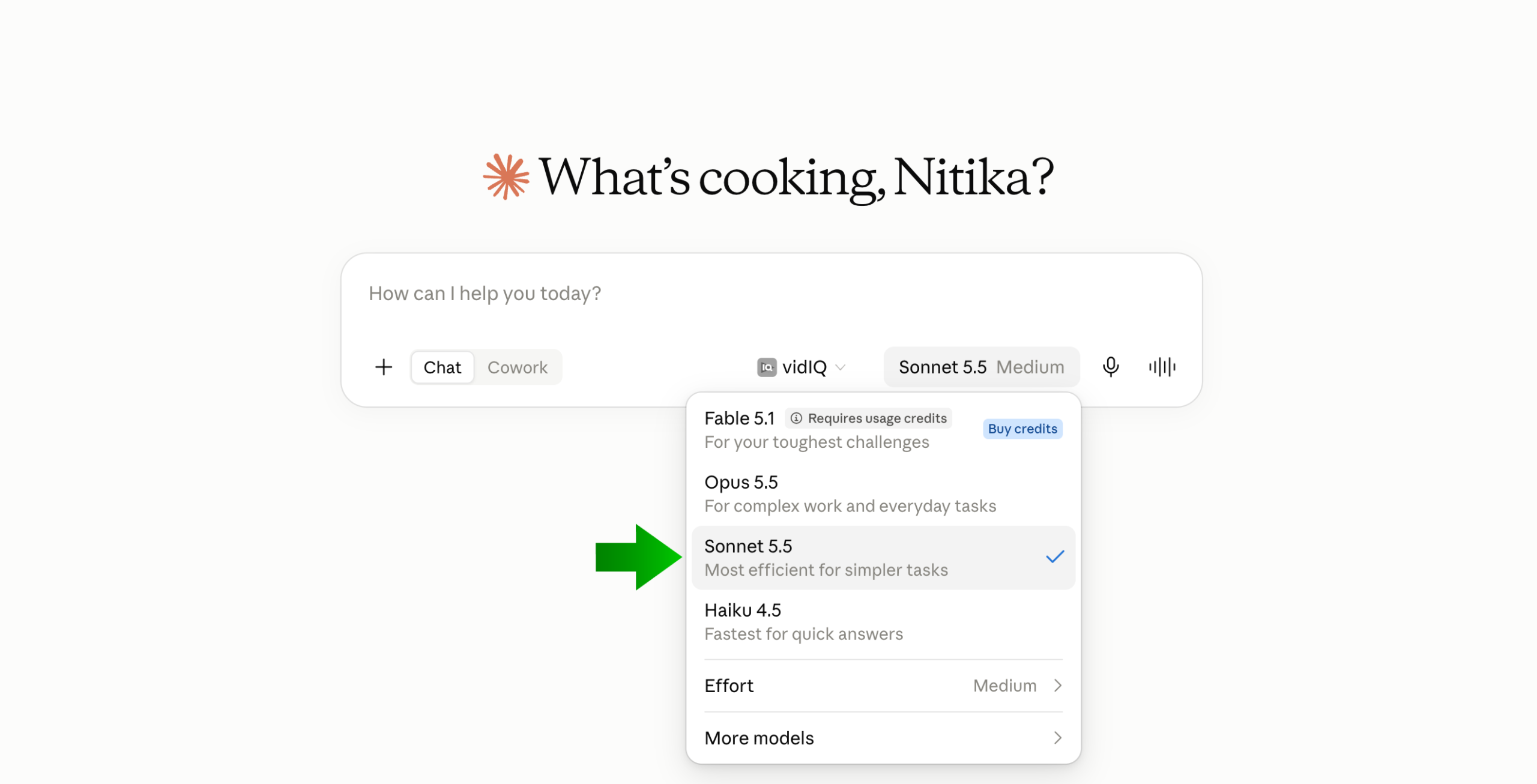Focus the How can I help you today field
Screen dimensions: 1537x784
pos(772,294)
